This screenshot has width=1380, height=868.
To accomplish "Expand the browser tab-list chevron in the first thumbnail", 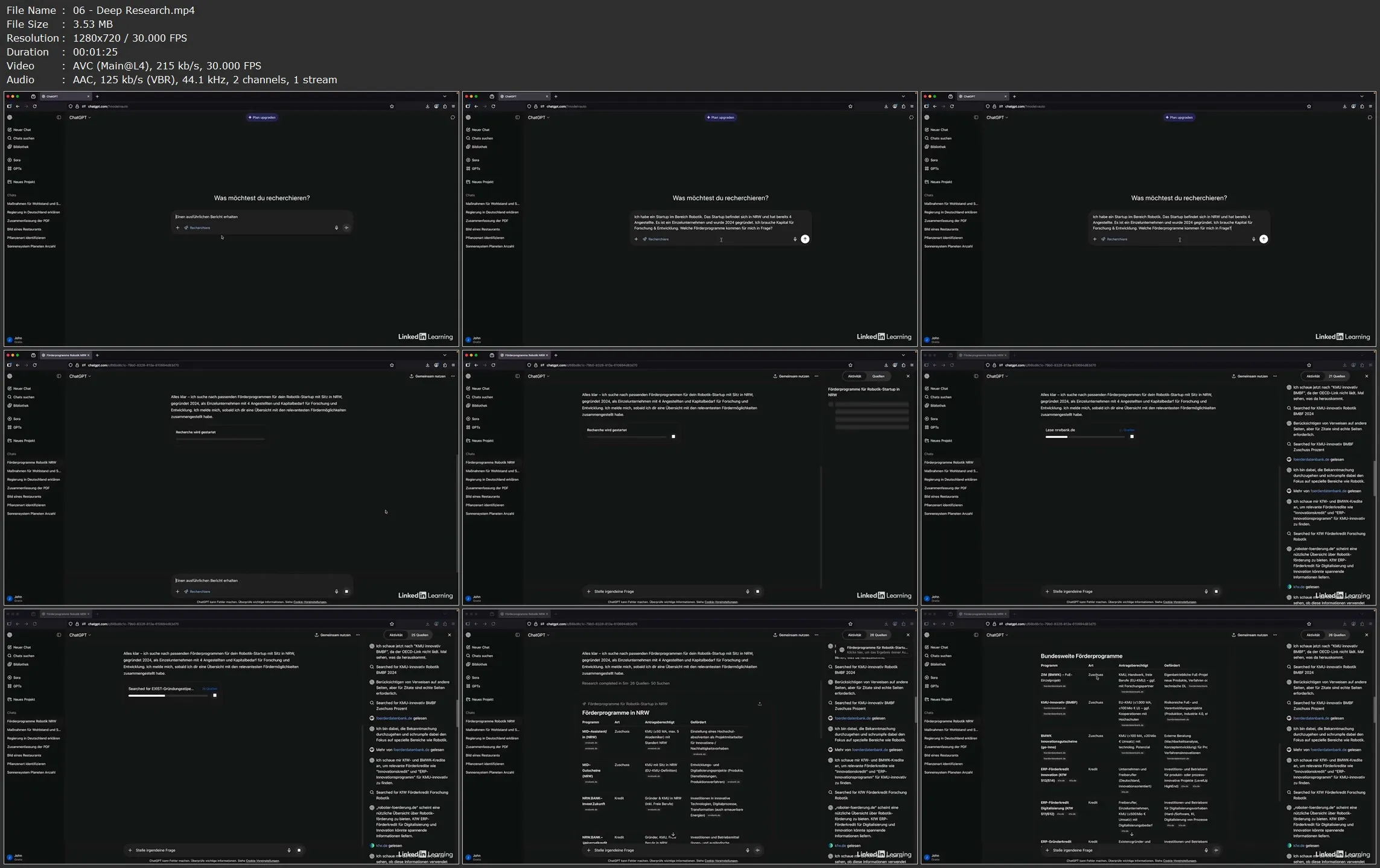I will 445,97.
